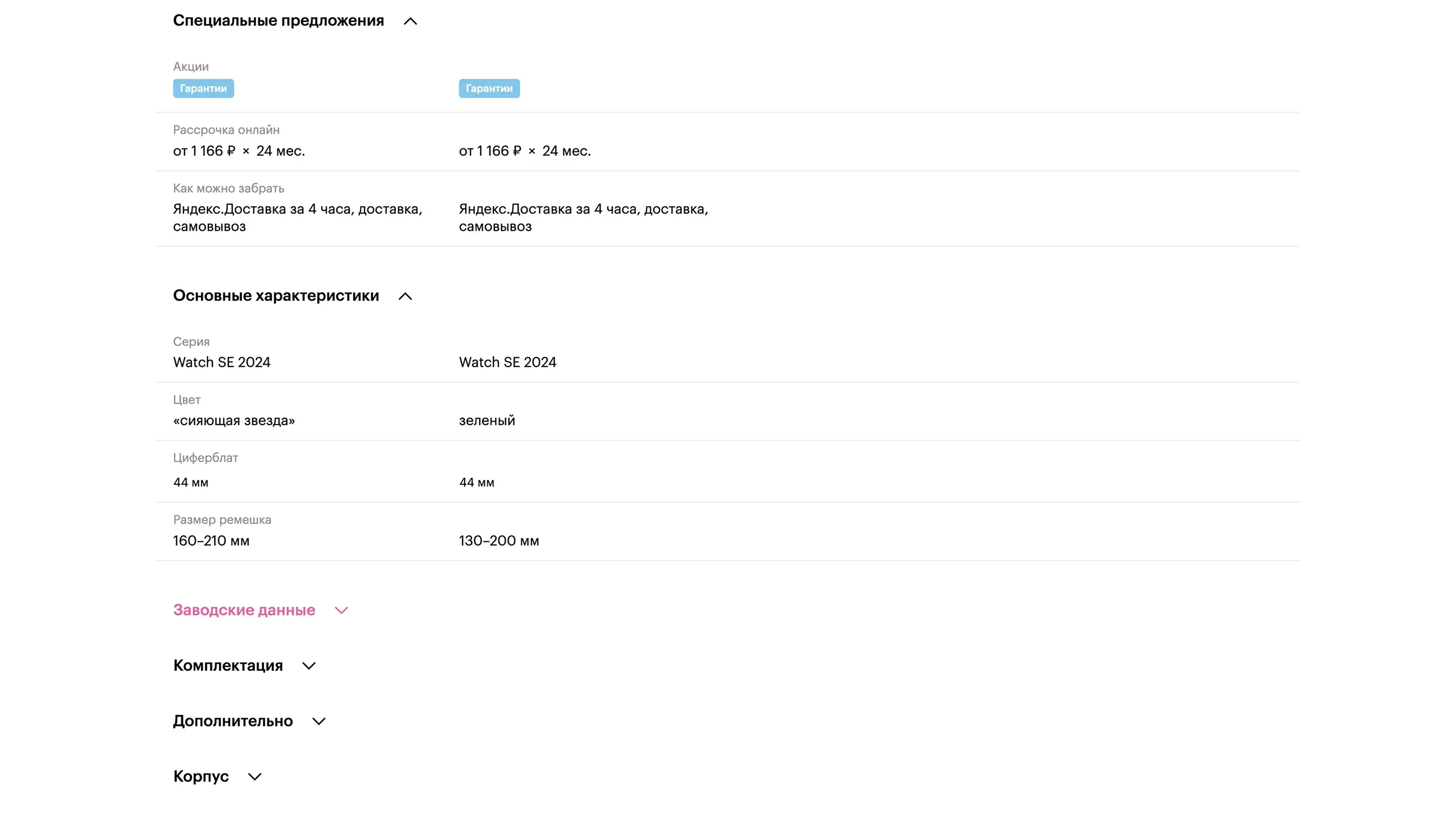The image size is (1456, 819).
Task: Click the arrow icon beside Дополнительно
Action: point(319,721)
